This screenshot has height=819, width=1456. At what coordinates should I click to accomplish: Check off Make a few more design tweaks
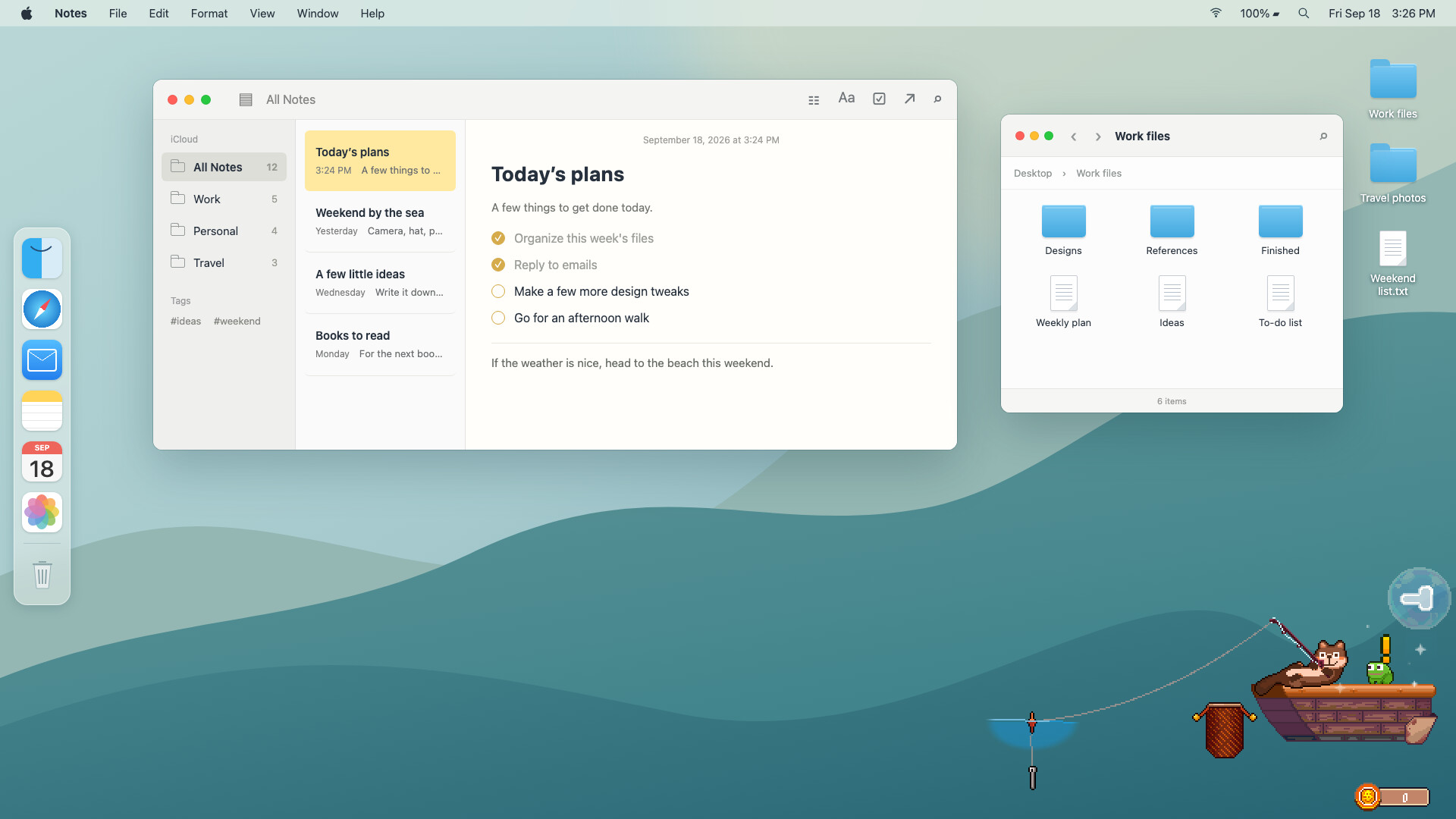(x=498, y=291)
